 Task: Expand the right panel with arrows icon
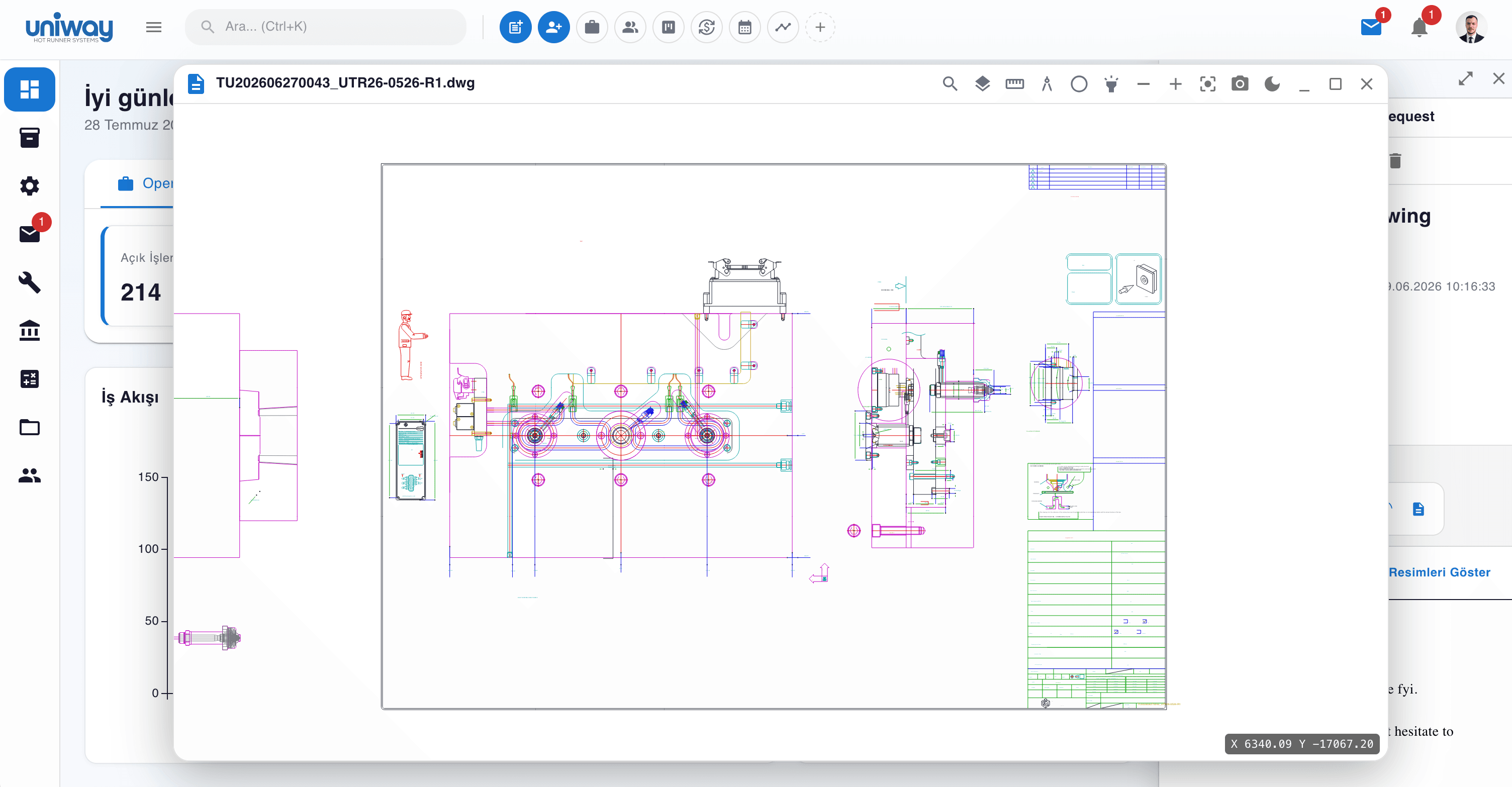1466,78
